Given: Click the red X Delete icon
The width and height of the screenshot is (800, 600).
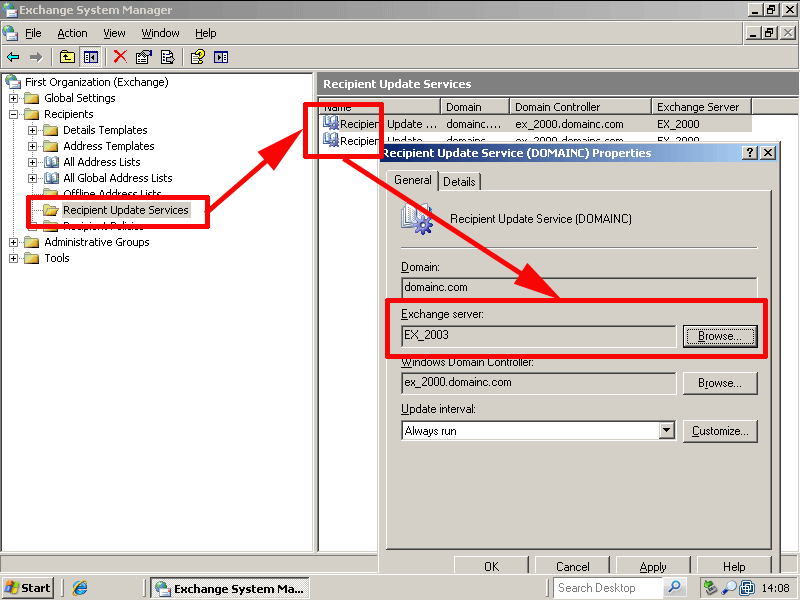Looking at the screenshot, I should coord(120,57).
